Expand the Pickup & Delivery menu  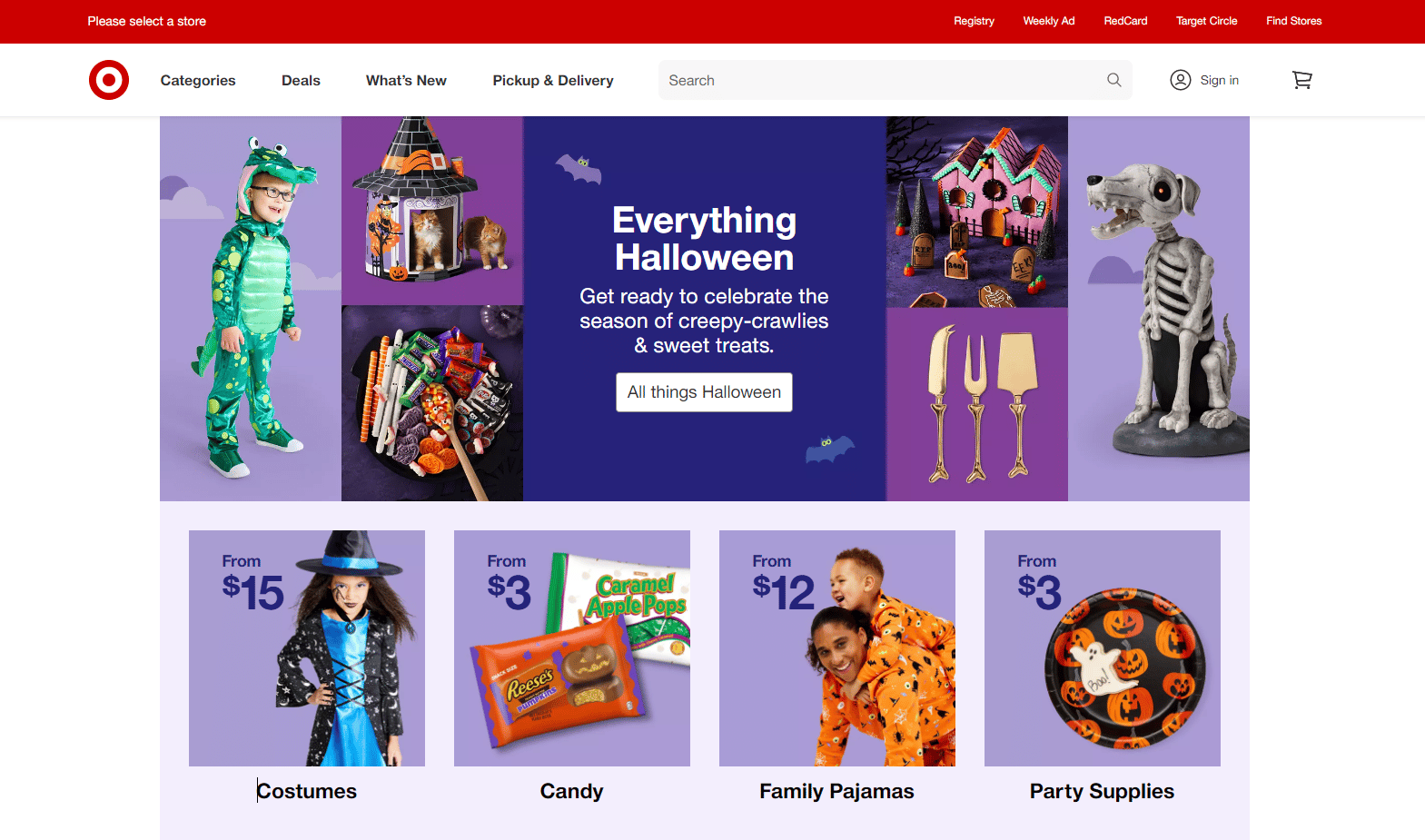point(553,81)
